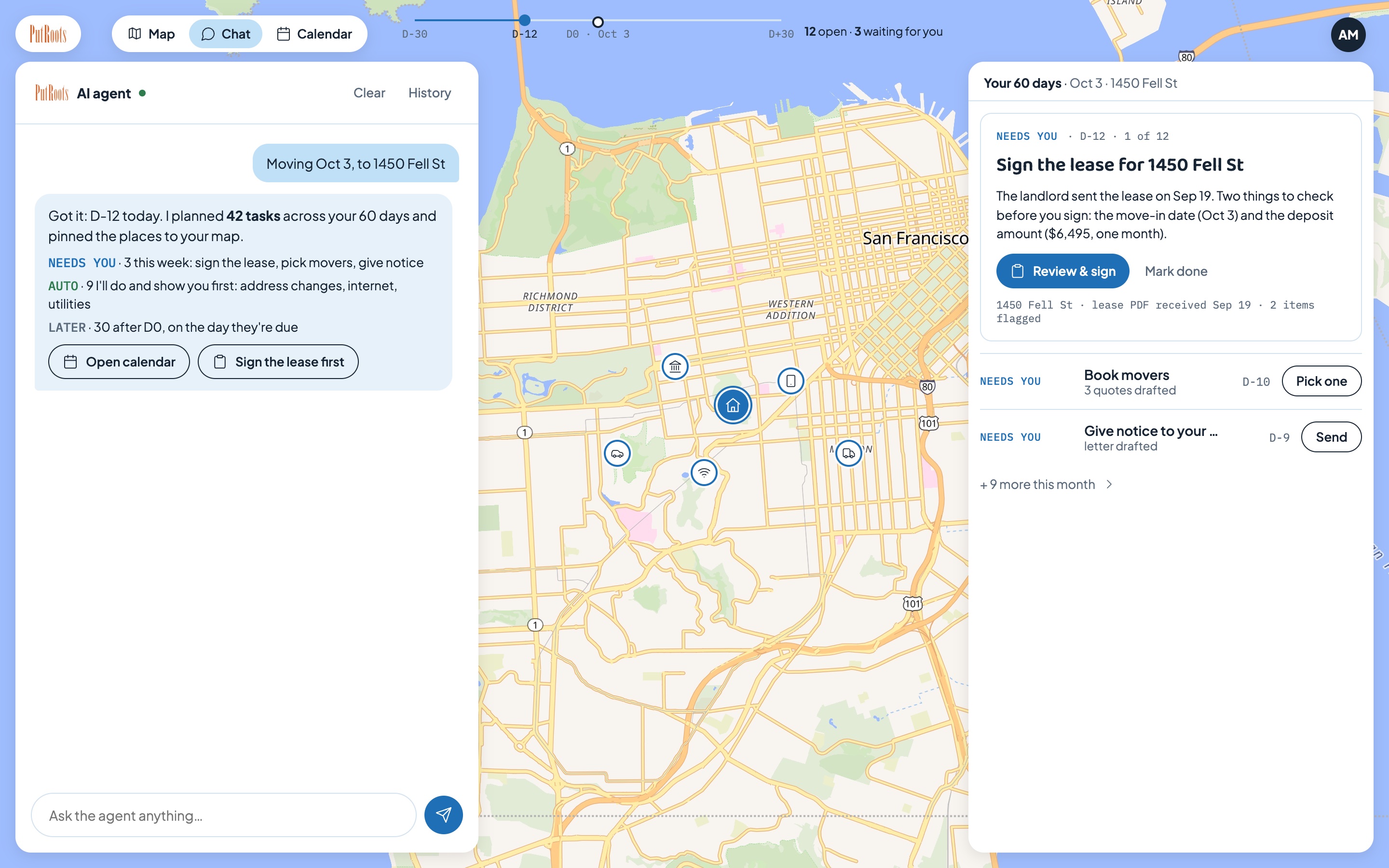Click the Book movers task title
Screen dimensions: 1389x868
[1126, 375]
